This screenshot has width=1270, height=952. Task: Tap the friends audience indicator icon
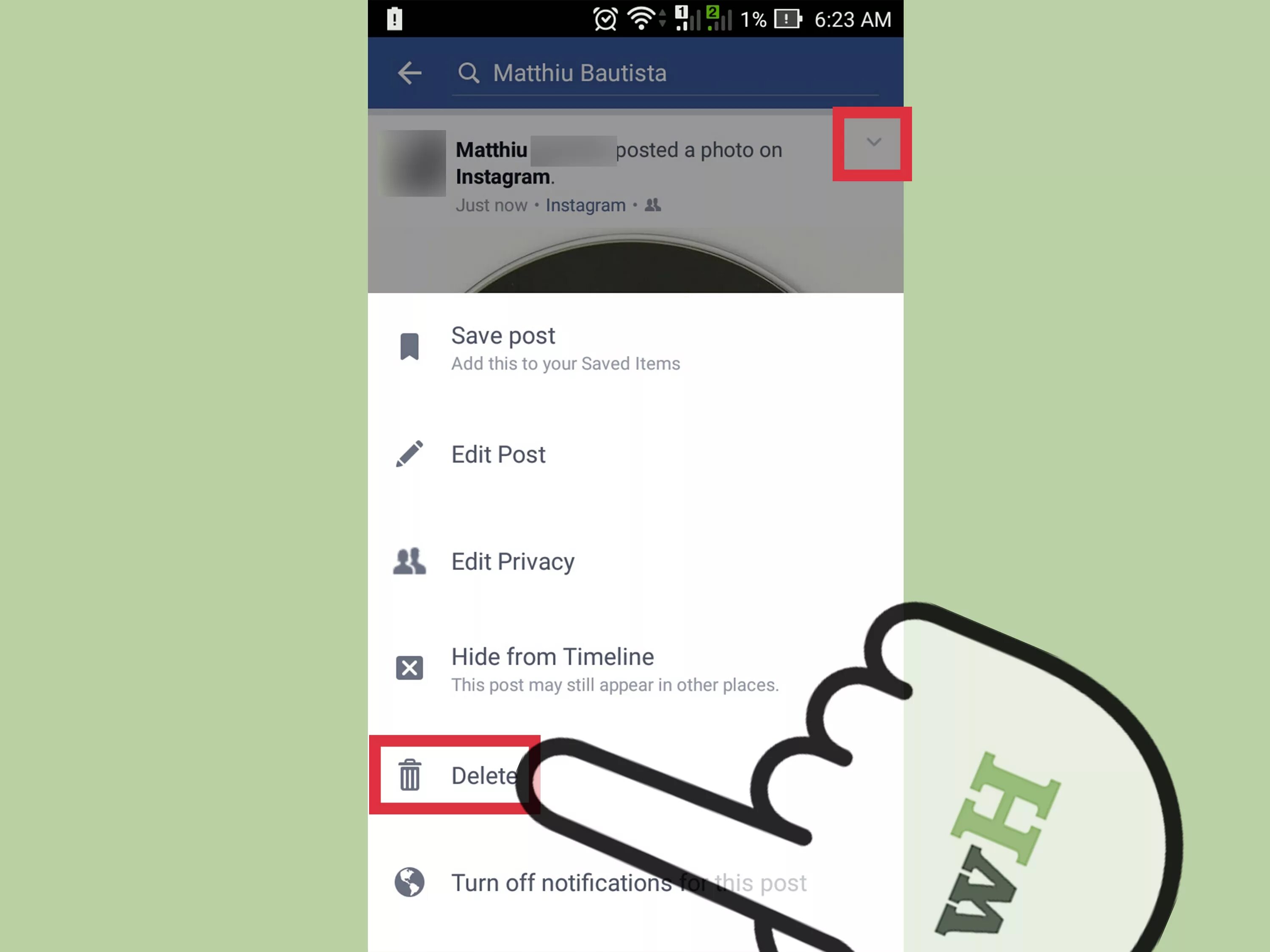point(652,205)
